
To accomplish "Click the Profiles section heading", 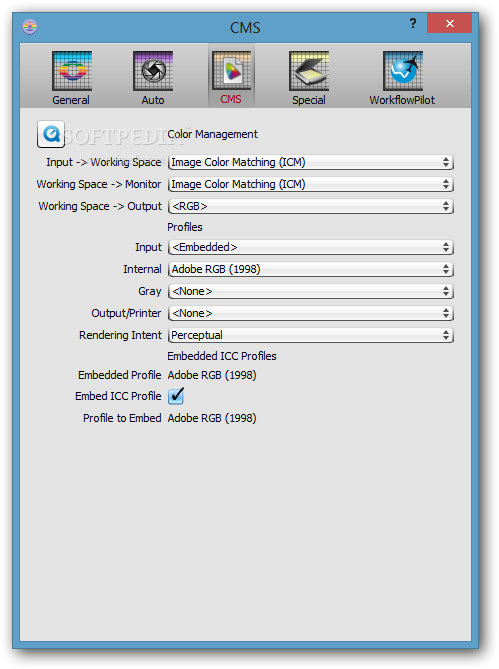I will coord(185,227).
